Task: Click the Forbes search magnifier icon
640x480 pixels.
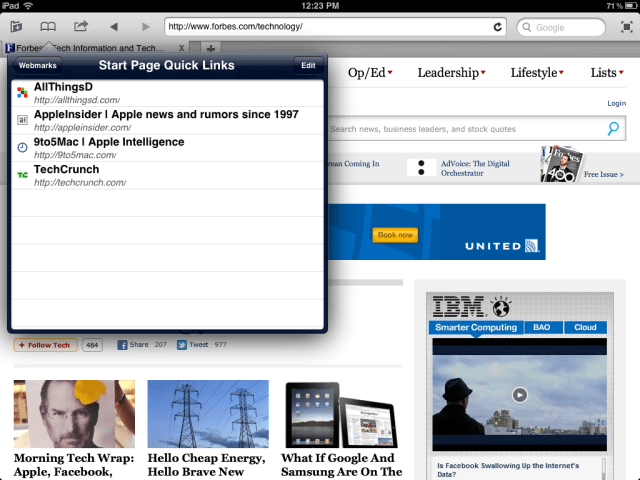Action: click(x=613, y=128)
